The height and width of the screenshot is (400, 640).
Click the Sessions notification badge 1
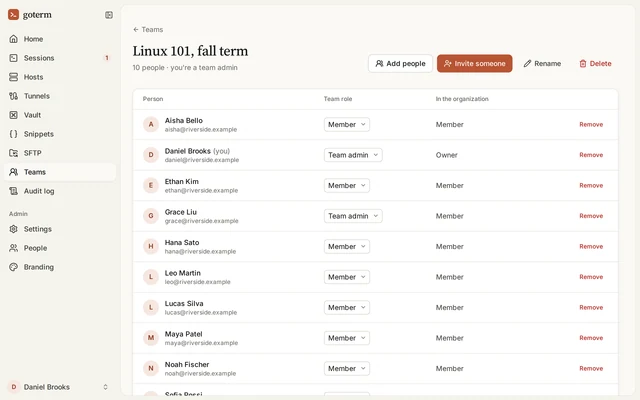(x=107, y=58)
